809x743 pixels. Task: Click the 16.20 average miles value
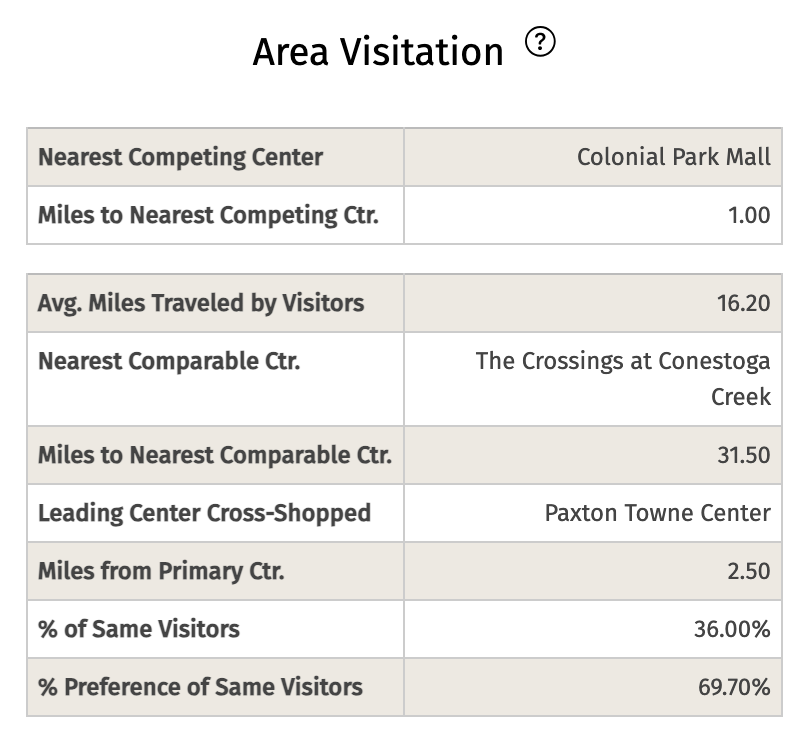[x=743, y=303]
